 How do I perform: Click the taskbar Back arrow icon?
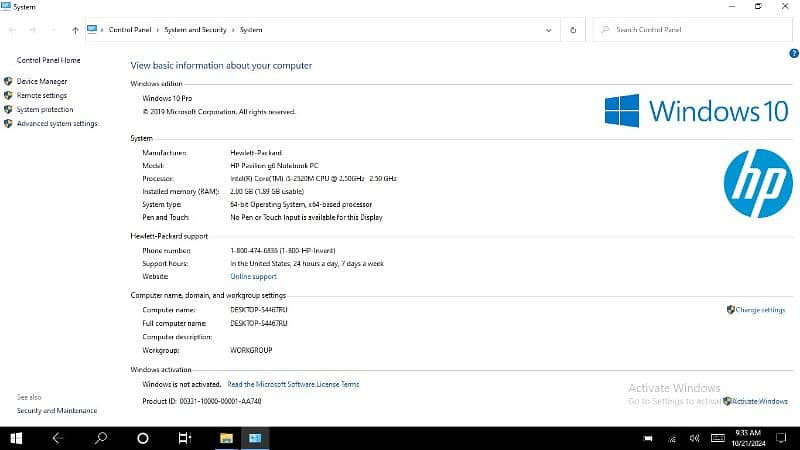tap(58, 438)
